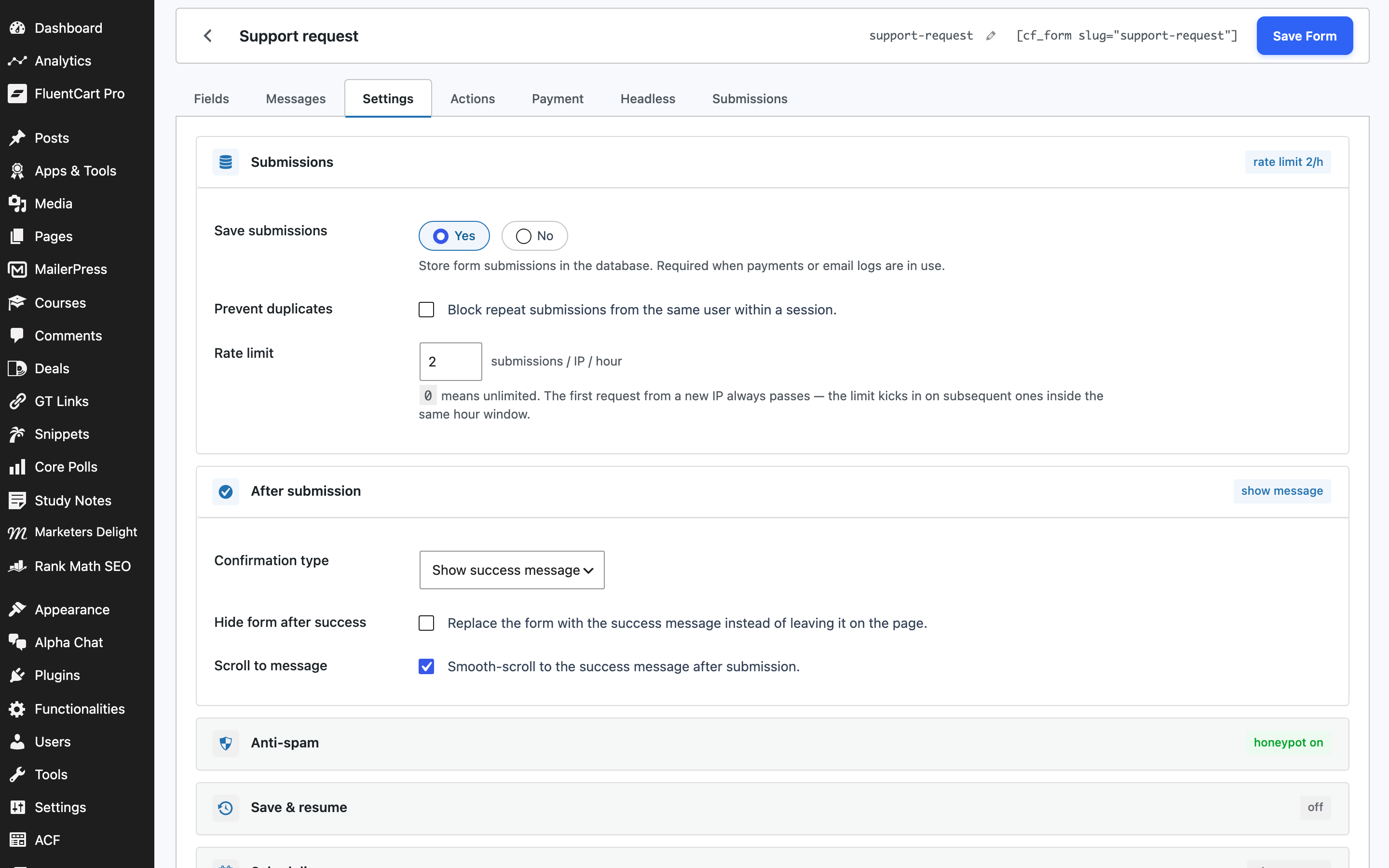The height and width of the screenshot is (868, 1389).
Task: Click the Plugins plug icon
Action: (x=17, y=675)
